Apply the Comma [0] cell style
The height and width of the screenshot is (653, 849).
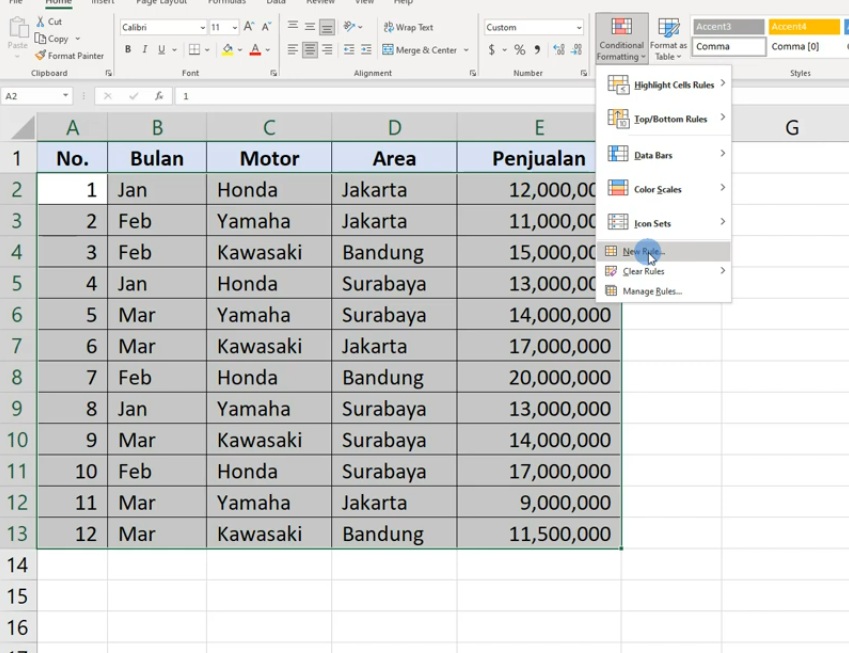[804, 47]
